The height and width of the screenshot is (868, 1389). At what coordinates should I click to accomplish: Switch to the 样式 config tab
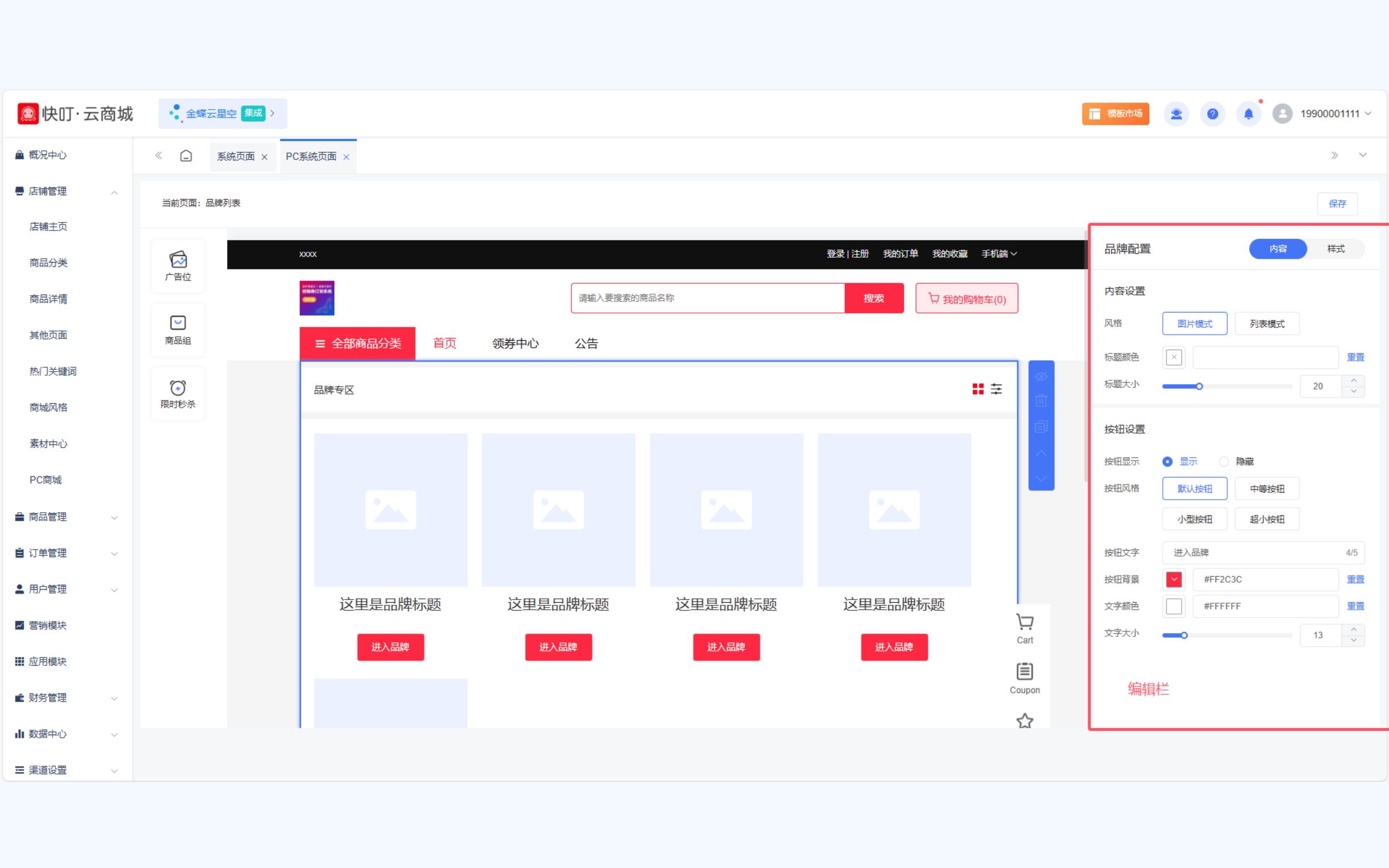click(x=1336, y=248)
